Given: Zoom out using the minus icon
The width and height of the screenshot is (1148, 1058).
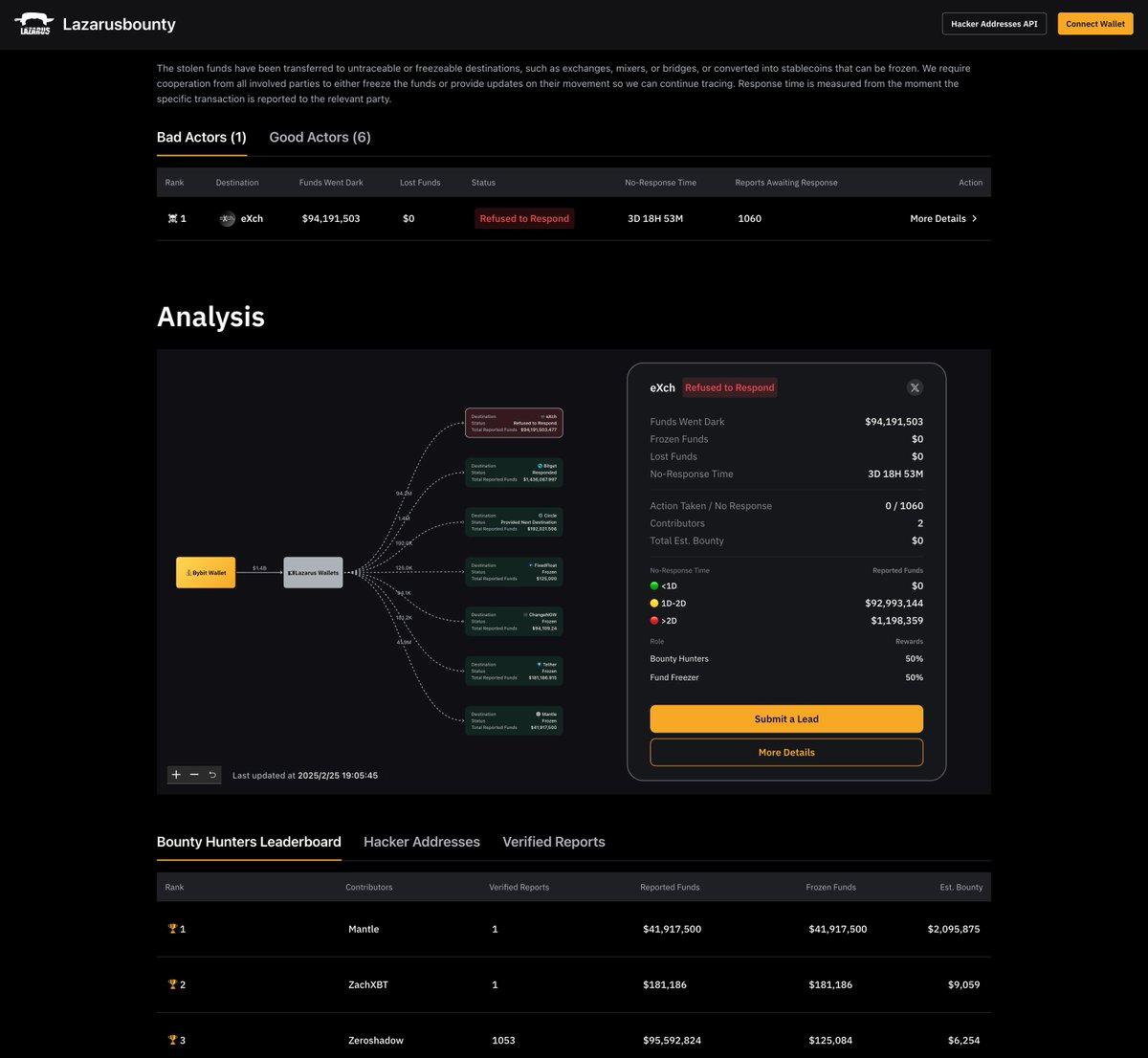Looking at the screenshot, I should coord(193,775).
